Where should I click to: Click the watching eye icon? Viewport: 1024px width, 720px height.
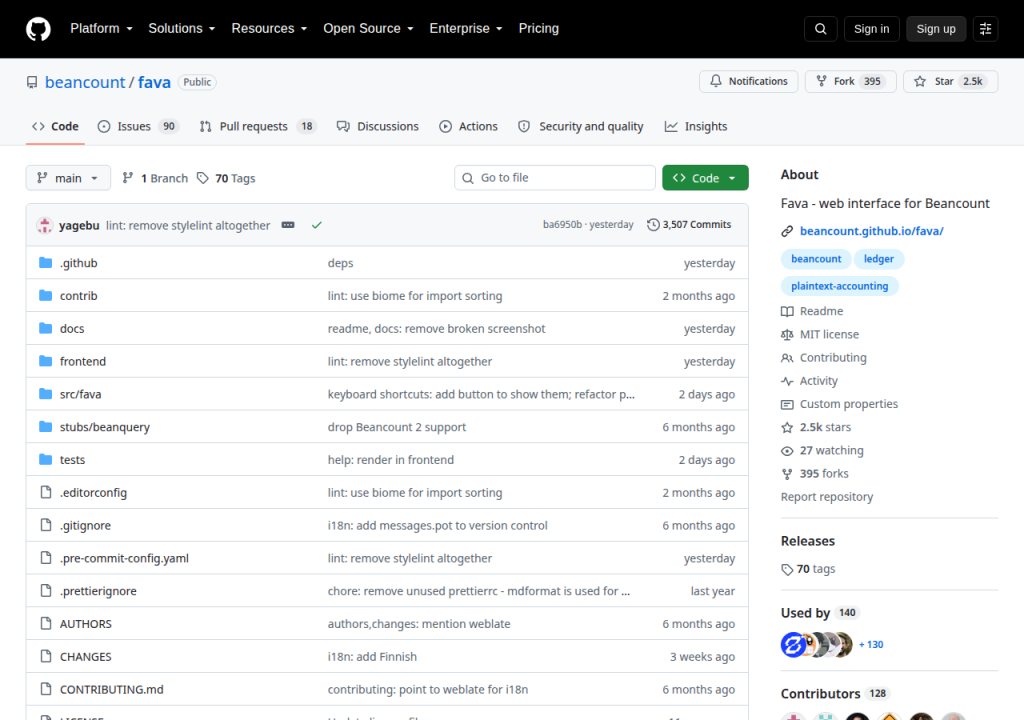click(787, 451)
